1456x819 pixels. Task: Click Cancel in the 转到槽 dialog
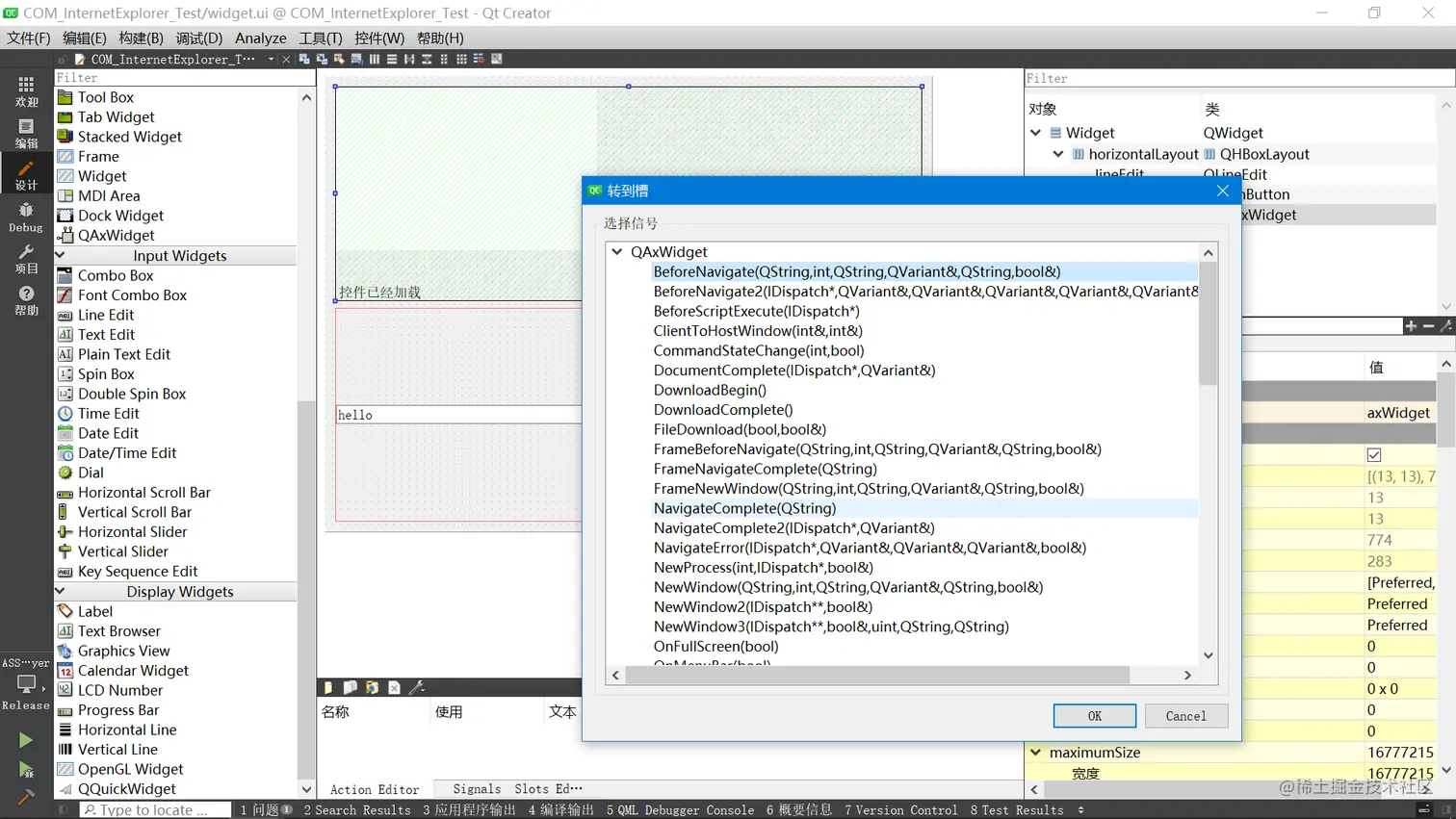pyautogui.click(x=1185, y=716)
